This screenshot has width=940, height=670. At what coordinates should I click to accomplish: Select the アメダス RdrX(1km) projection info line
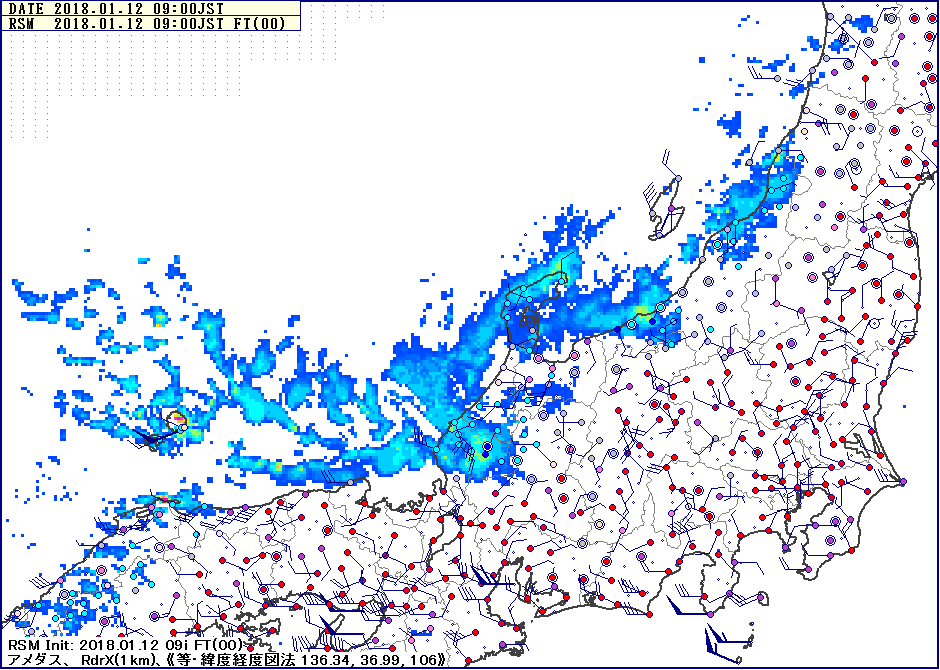227,660
